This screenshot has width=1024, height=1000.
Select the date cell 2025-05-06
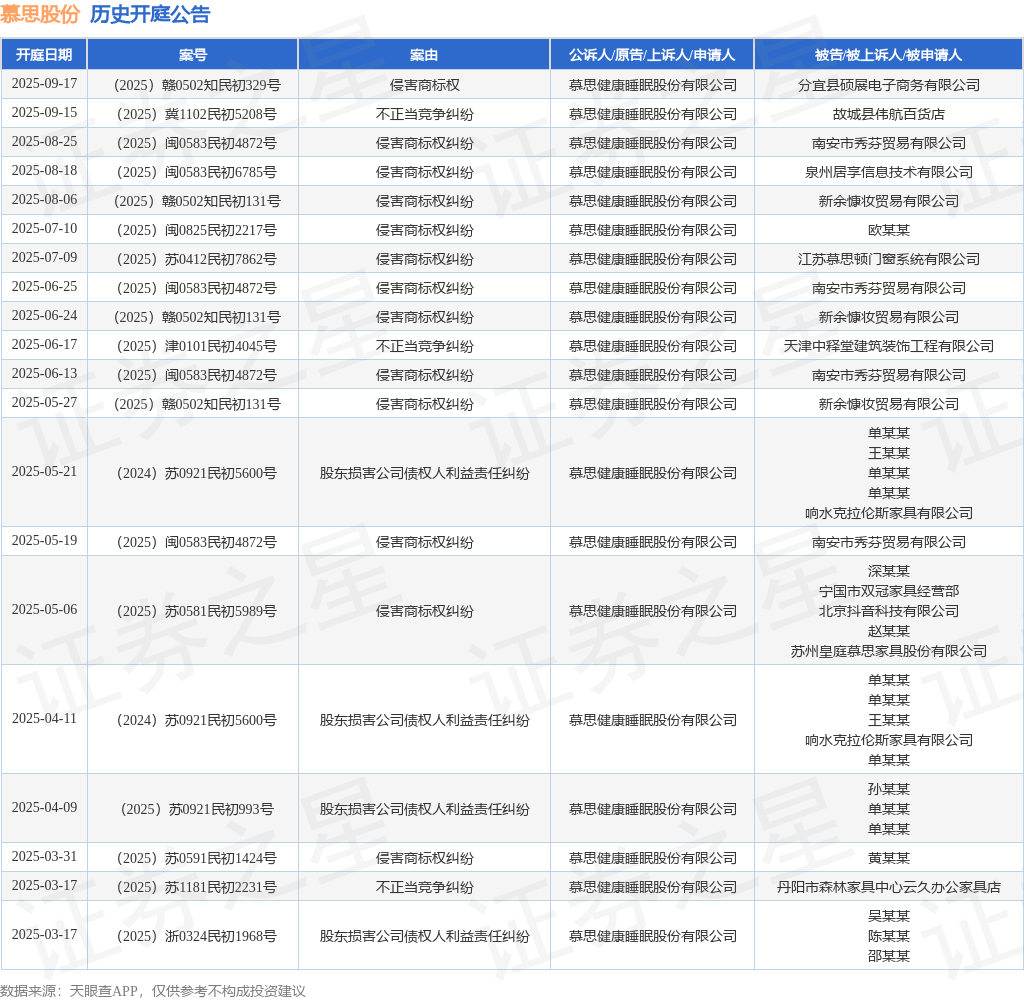coord(44,609)
